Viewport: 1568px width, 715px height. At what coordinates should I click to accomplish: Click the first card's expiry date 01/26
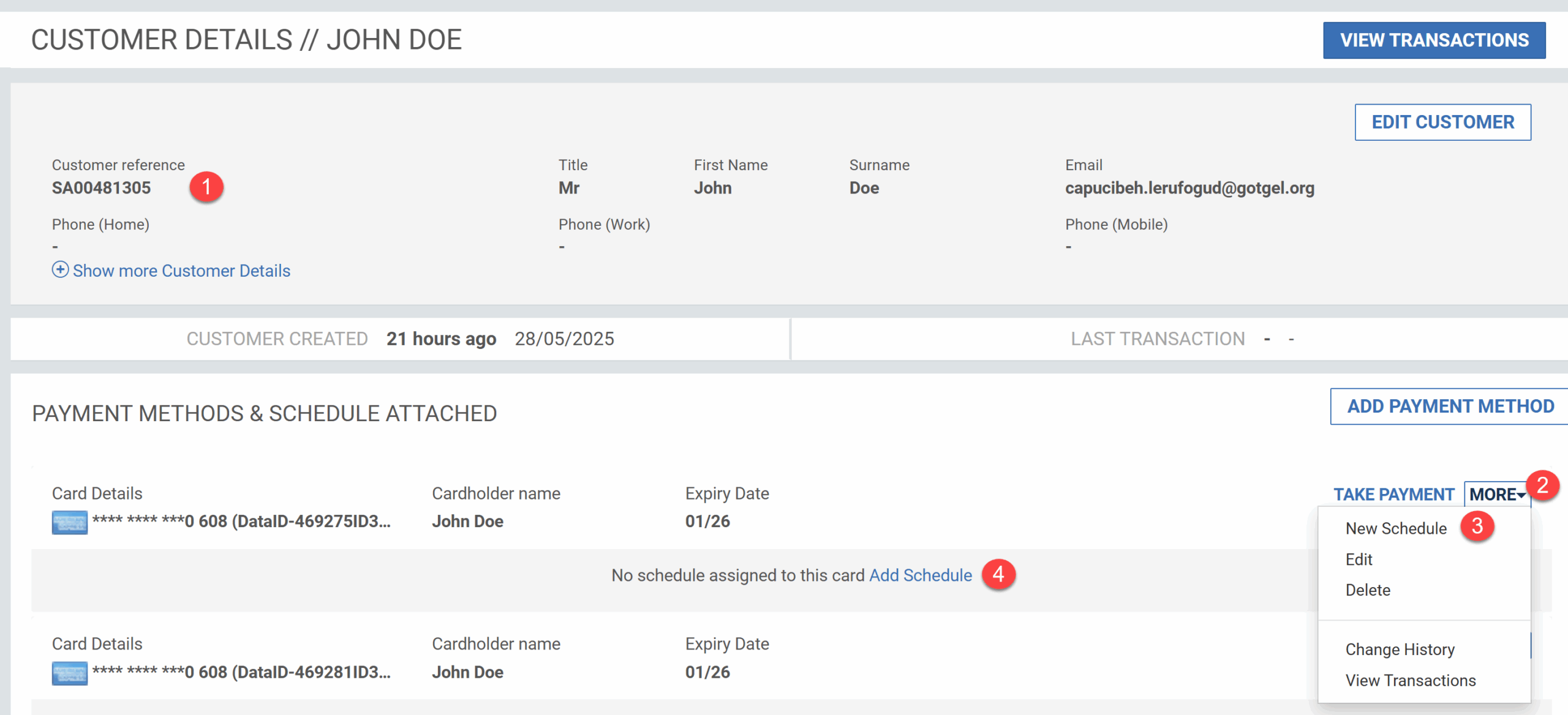click(x=707, y=522)
